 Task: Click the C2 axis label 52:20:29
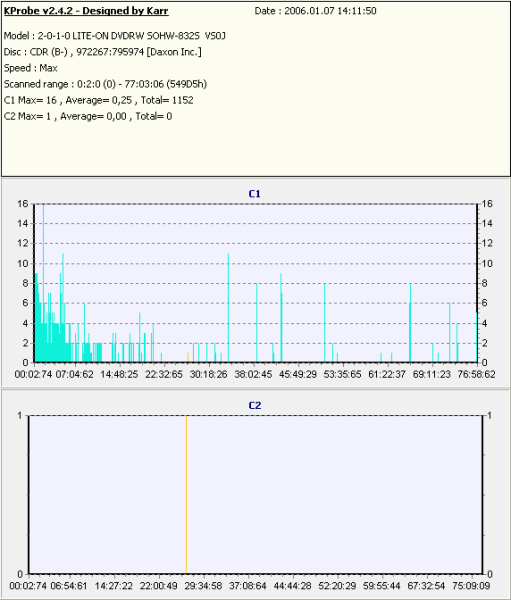[x=337, y=586]
